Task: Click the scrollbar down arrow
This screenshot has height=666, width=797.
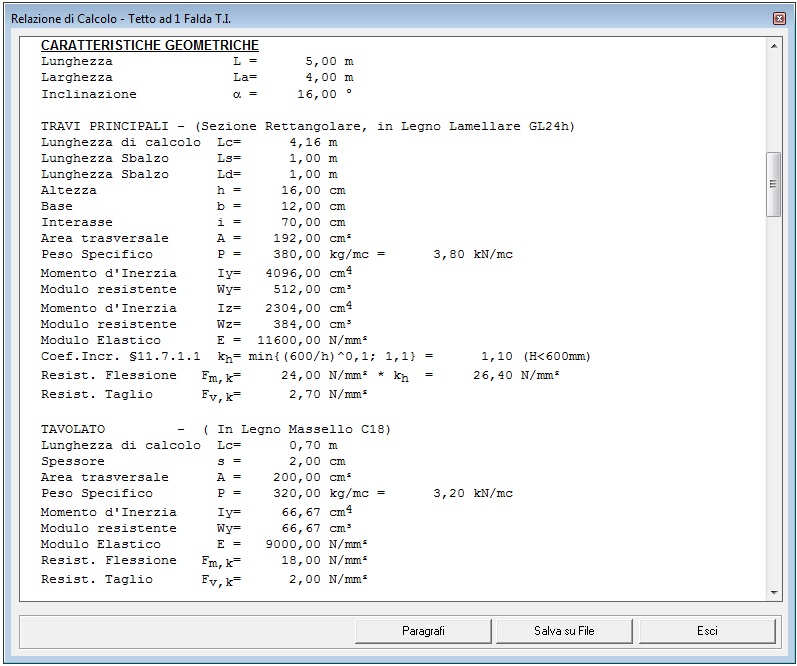Action: 774,593
